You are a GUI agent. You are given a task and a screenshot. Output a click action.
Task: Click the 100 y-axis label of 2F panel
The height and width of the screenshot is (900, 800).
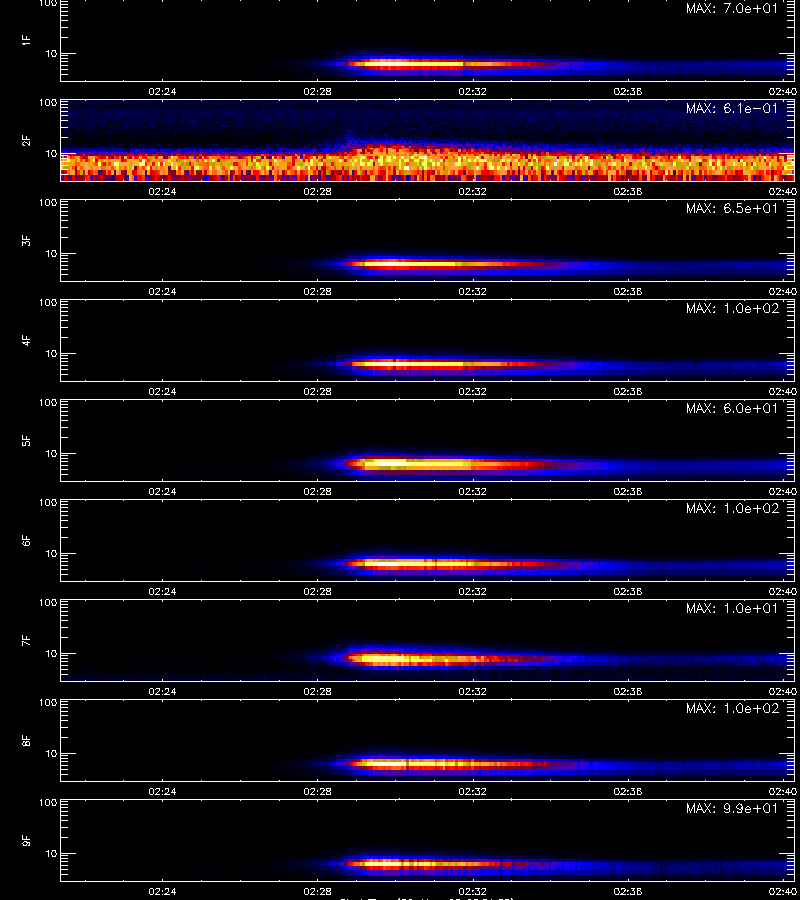point(48,103)
